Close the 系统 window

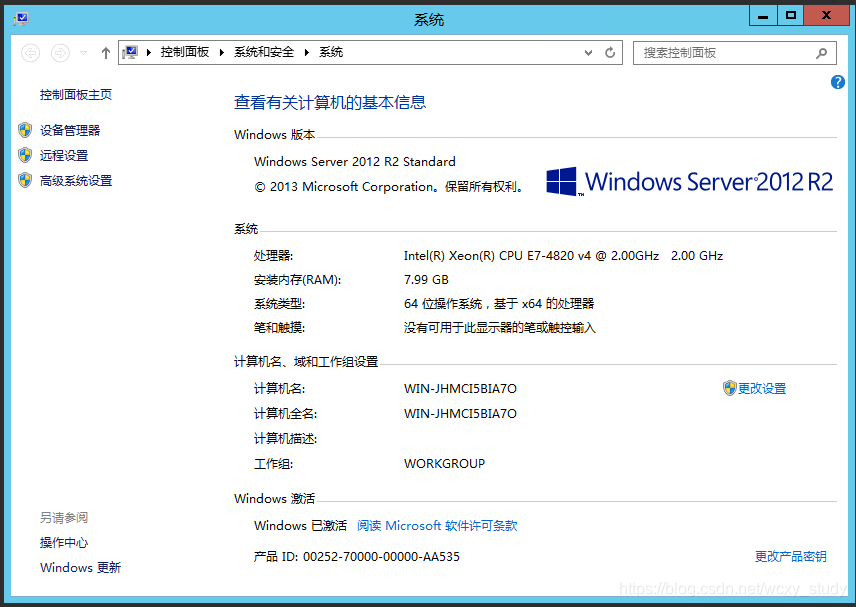pos(827,16)
